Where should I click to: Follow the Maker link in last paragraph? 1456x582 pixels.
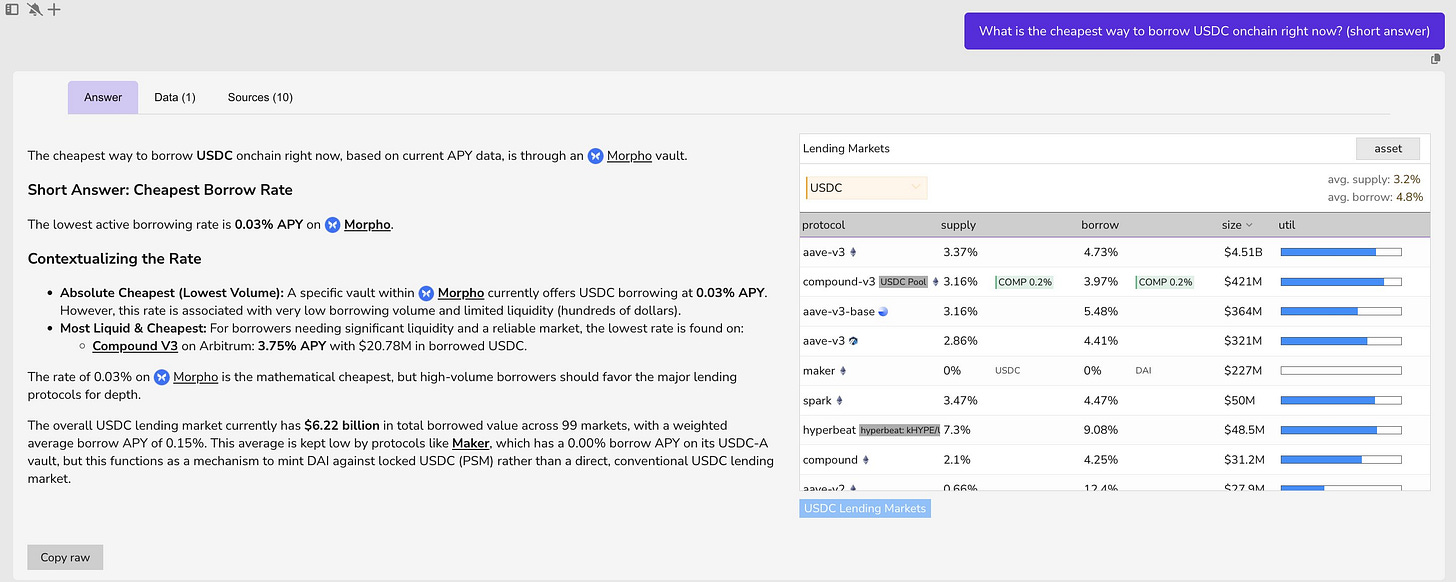tap(471, 443)
